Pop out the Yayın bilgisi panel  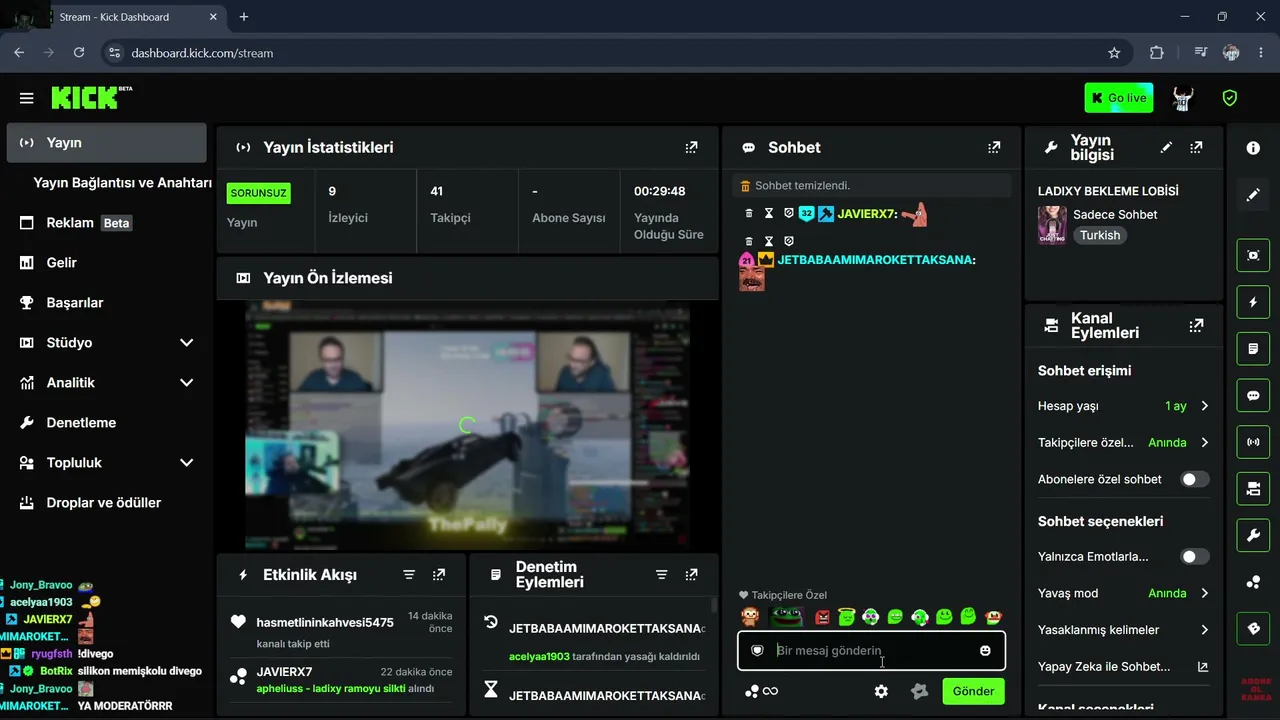(1196, 147)
